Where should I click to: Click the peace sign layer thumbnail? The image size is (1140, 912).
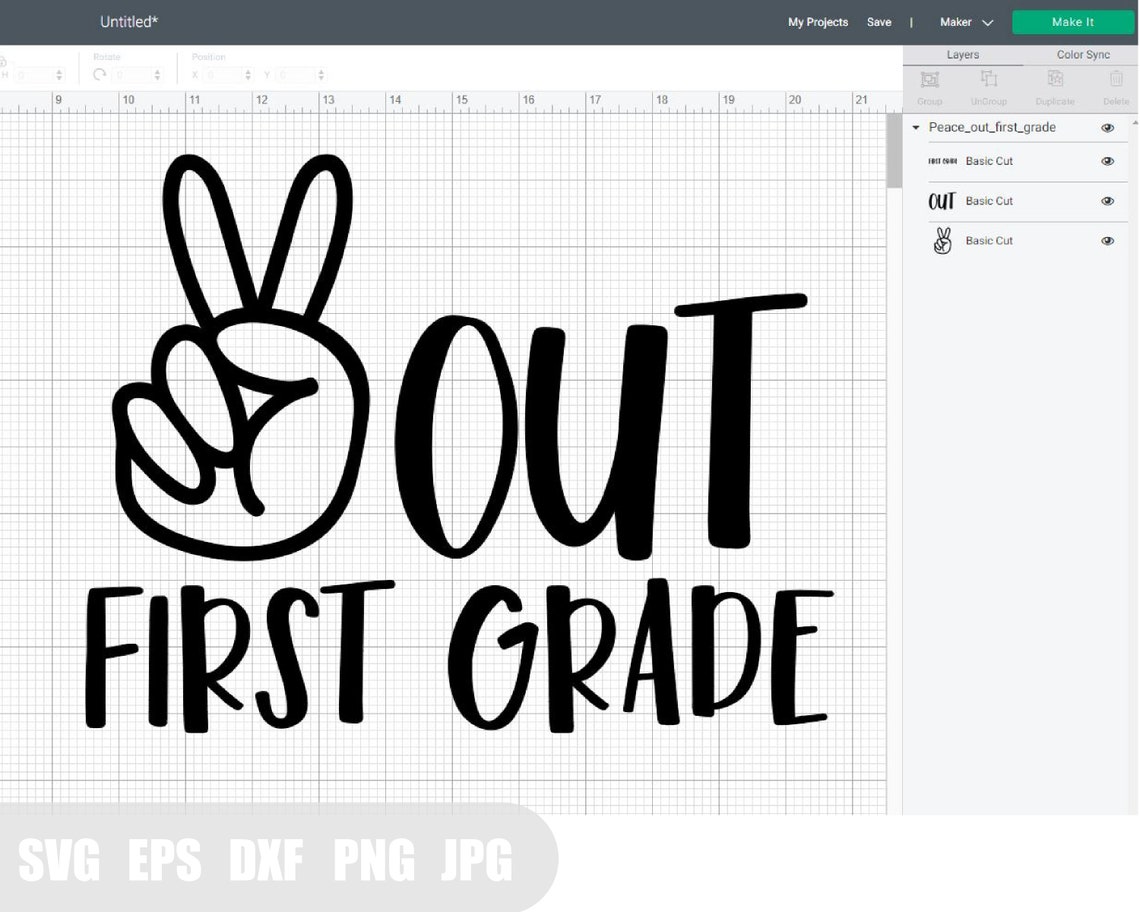point(942,240)
